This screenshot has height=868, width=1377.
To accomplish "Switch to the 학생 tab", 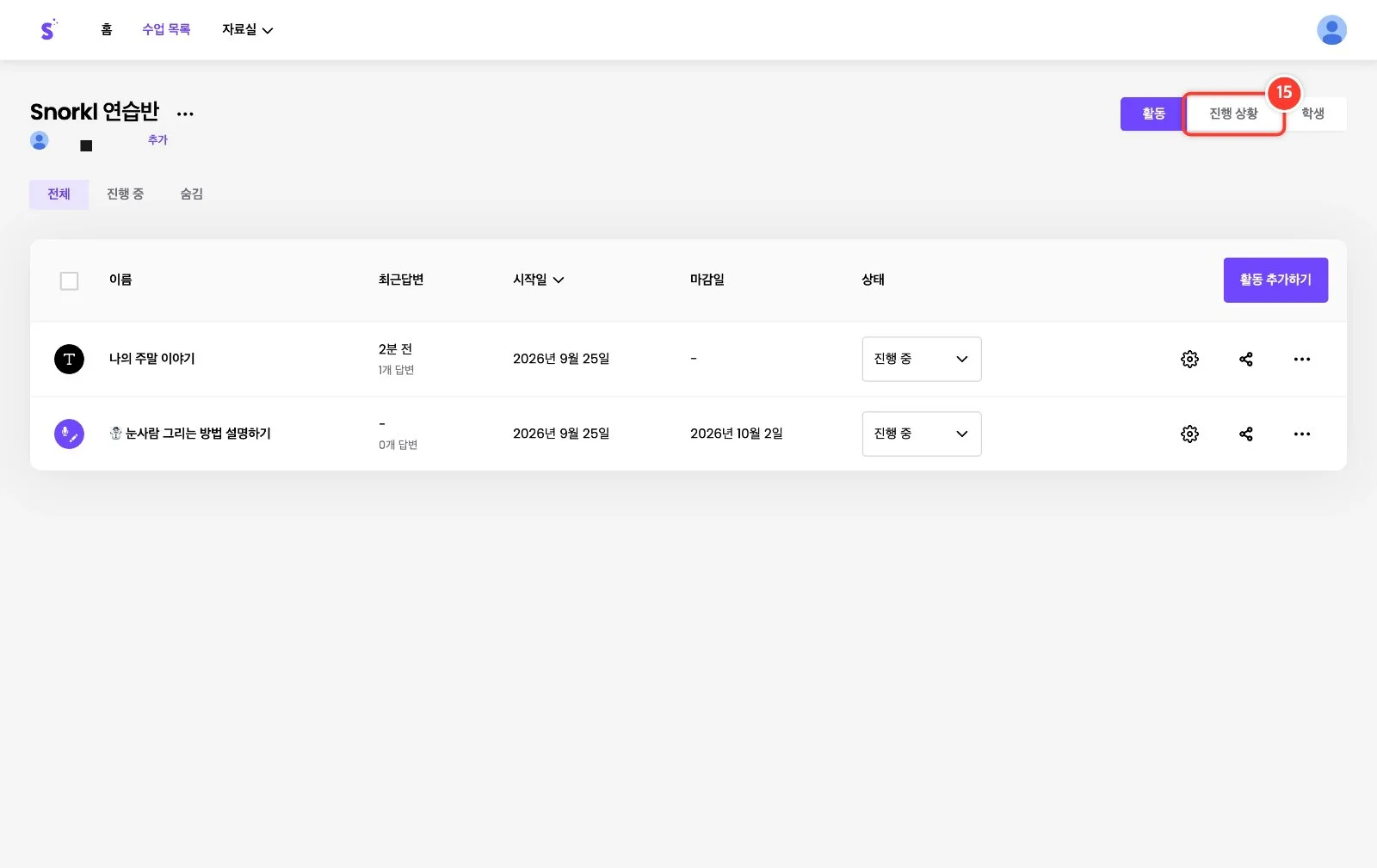I will tap(1312, 114).
